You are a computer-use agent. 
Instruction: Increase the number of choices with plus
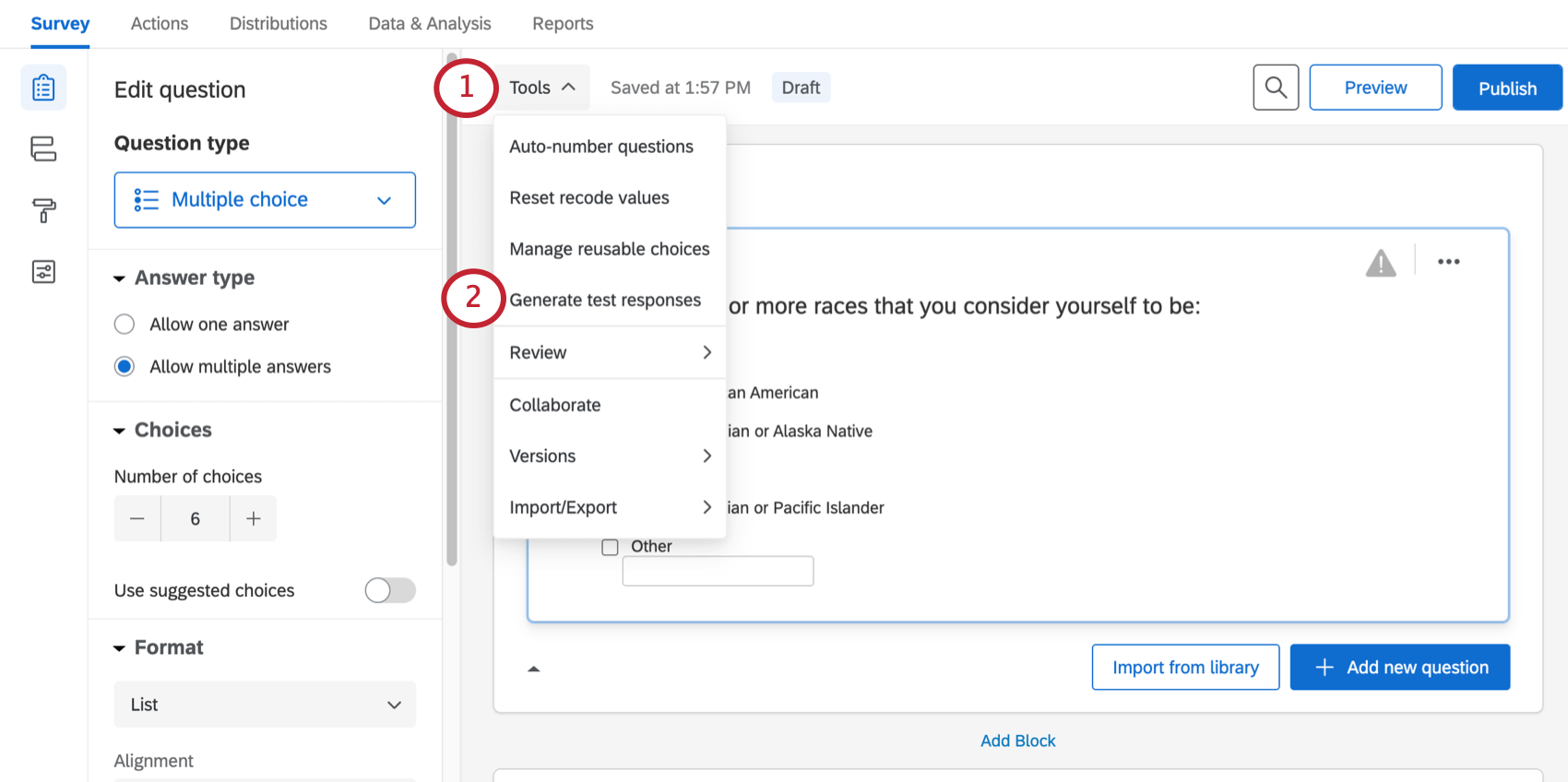coord(254,519)
